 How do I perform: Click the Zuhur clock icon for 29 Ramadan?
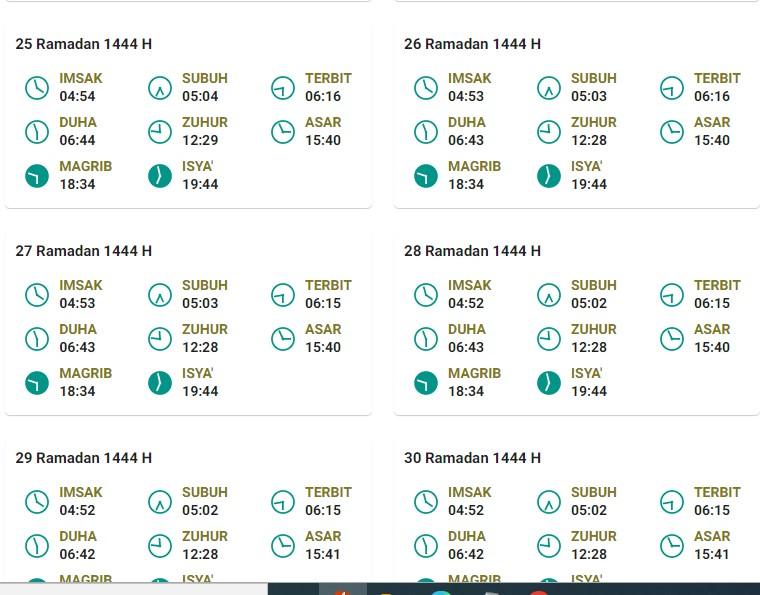[x=160, y=546]
